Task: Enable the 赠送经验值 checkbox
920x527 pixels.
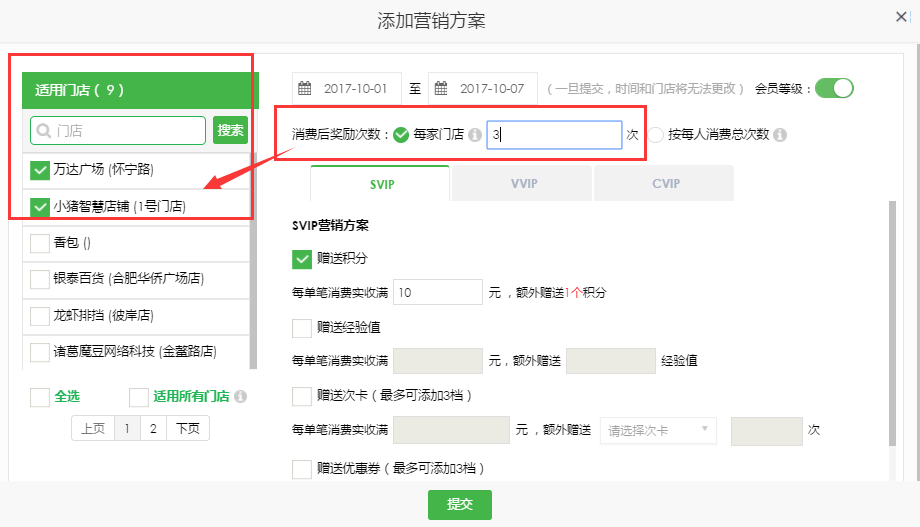Action: coord(302,327)
